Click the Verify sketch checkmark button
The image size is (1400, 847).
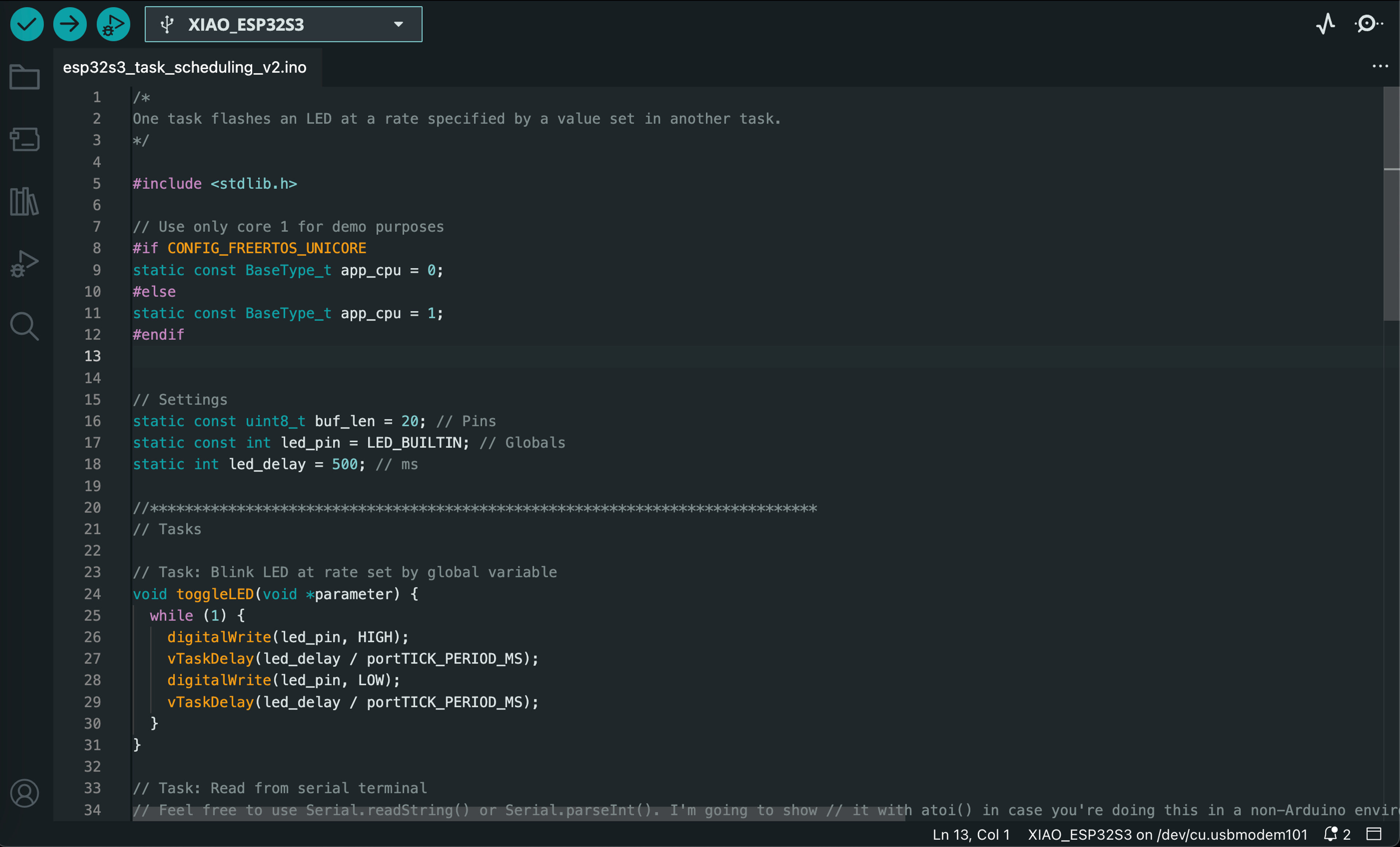[27, 24]
